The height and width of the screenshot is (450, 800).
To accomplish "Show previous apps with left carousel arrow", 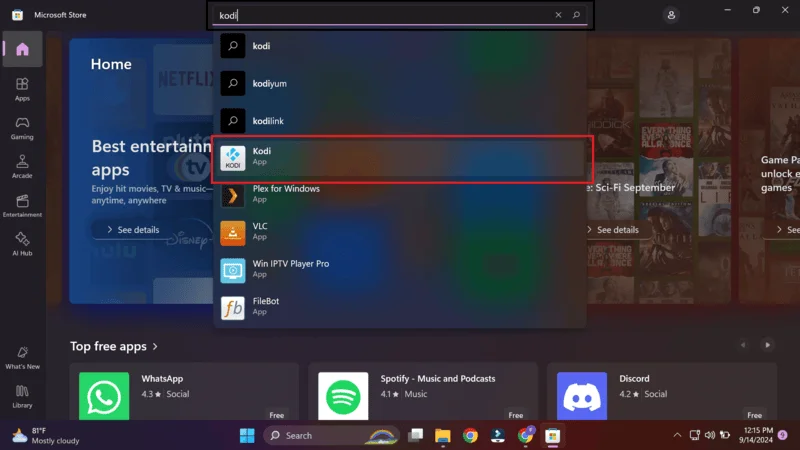I will (x=743, y=345).
